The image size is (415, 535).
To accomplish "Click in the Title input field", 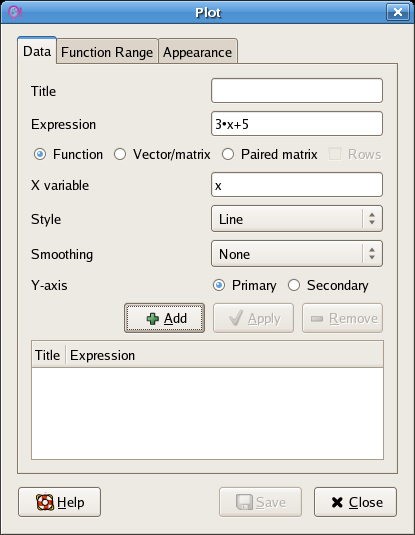I will pyautogui.click(x=297, y=91).
